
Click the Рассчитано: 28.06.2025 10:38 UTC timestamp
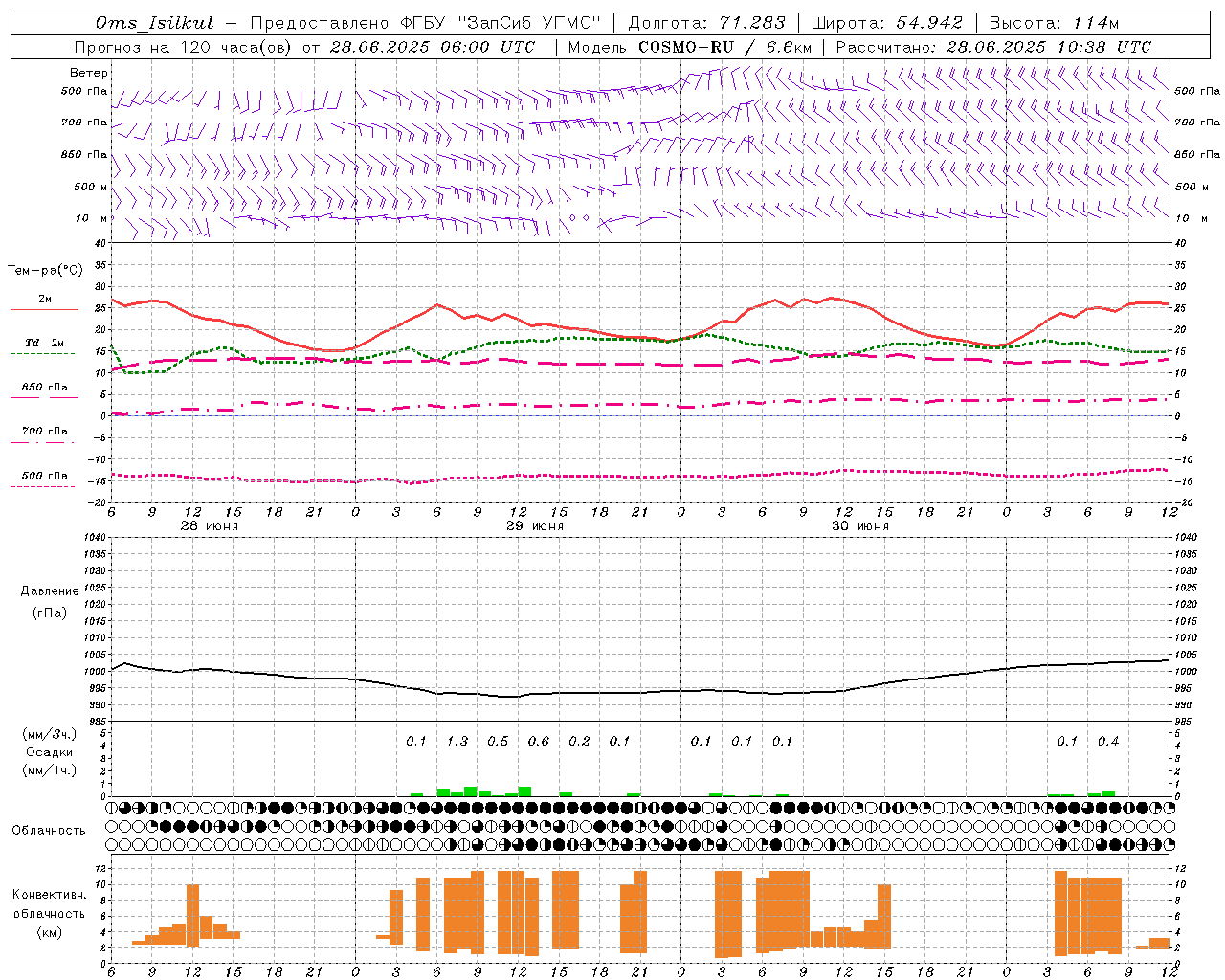[x=993, y=47]
